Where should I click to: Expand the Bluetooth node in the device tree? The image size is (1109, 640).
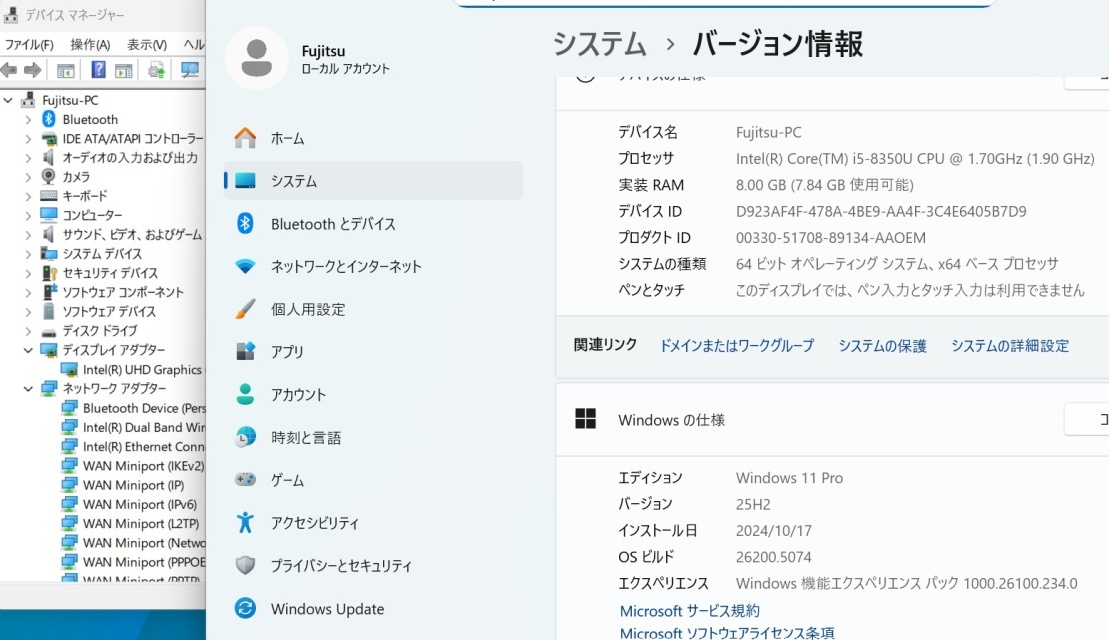pyautogui.click(x=28, y=120)
